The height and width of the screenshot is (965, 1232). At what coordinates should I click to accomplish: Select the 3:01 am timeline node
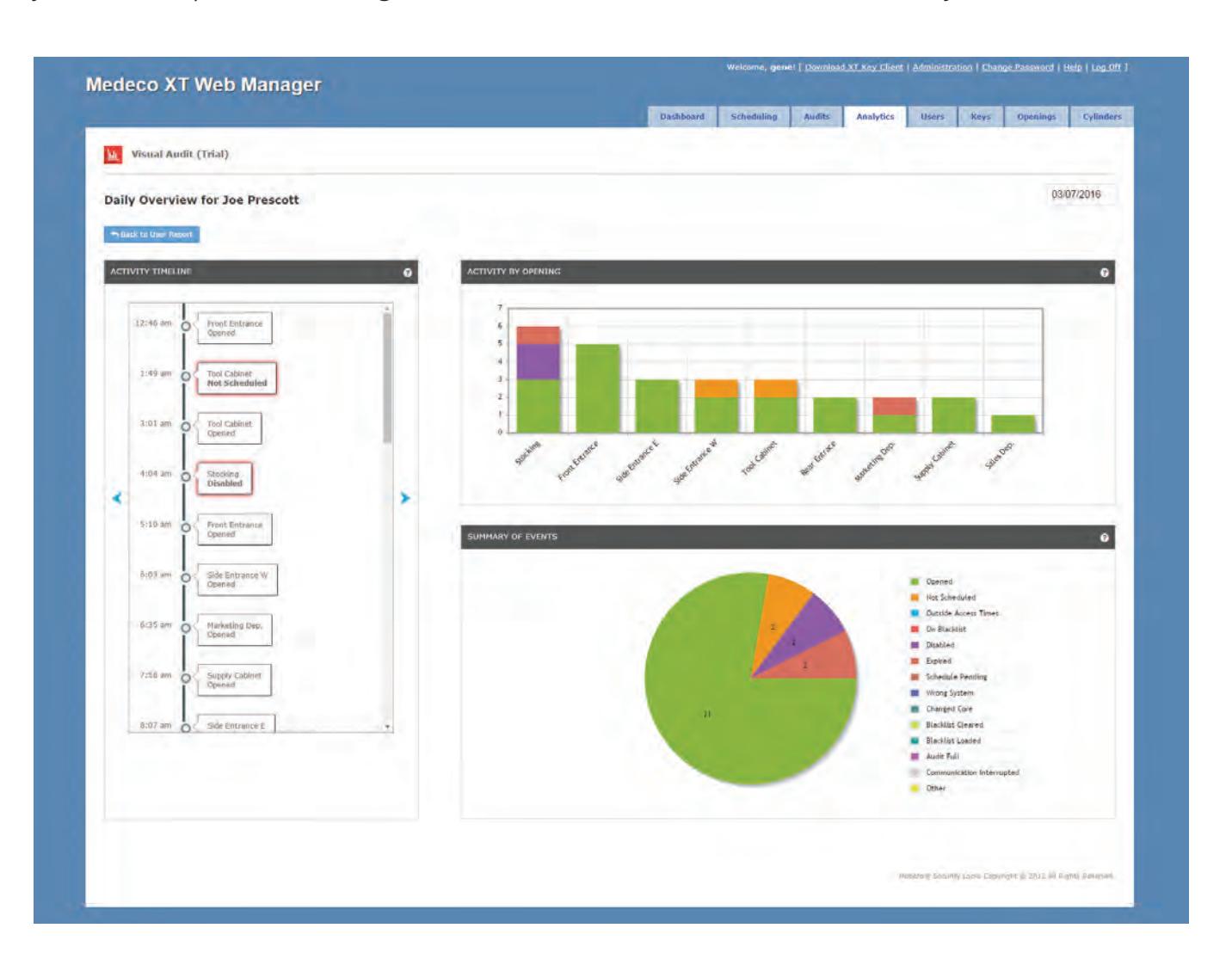coord(186,427)
